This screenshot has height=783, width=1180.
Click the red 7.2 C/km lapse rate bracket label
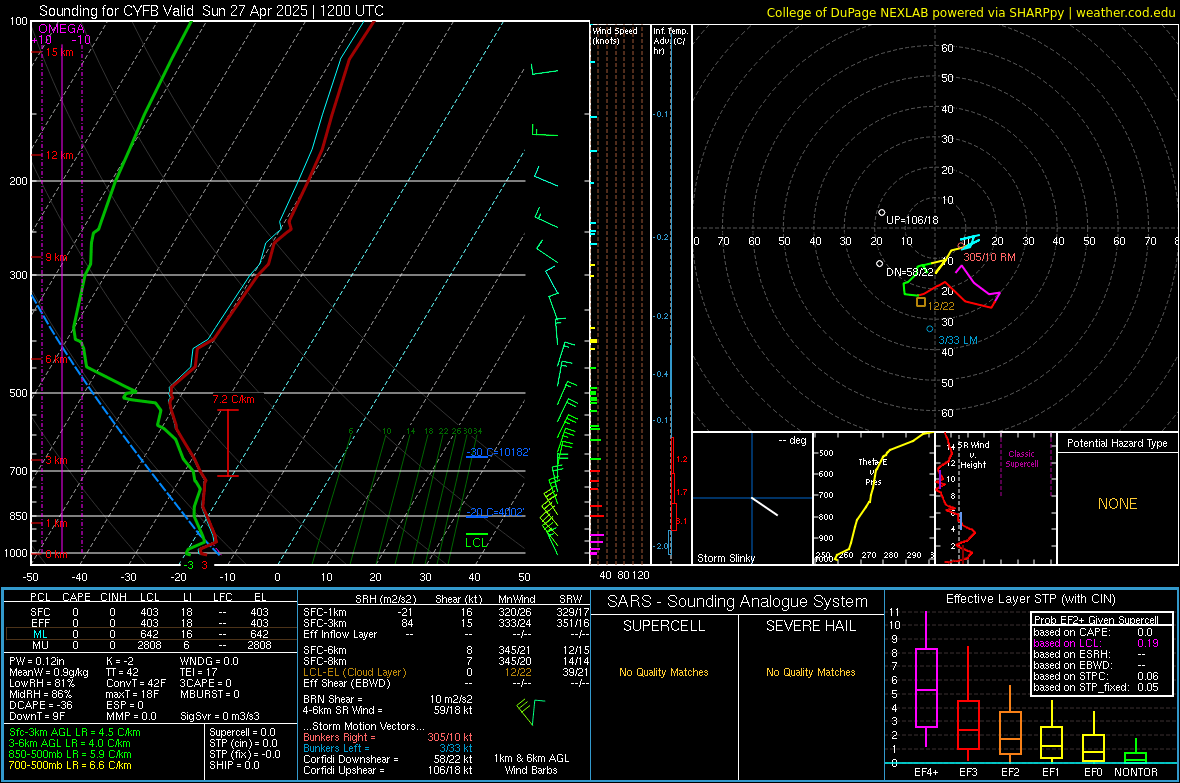(x=233, y=399)
